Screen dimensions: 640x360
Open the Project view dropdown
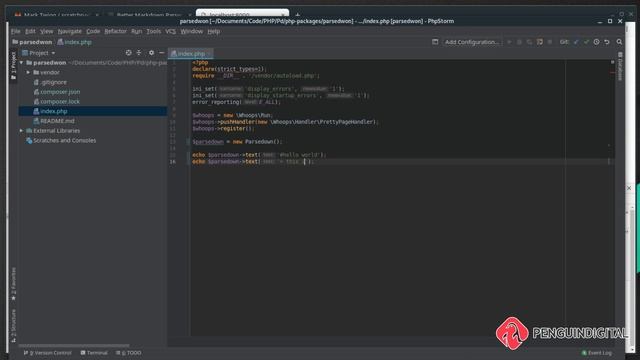[39, 53]
